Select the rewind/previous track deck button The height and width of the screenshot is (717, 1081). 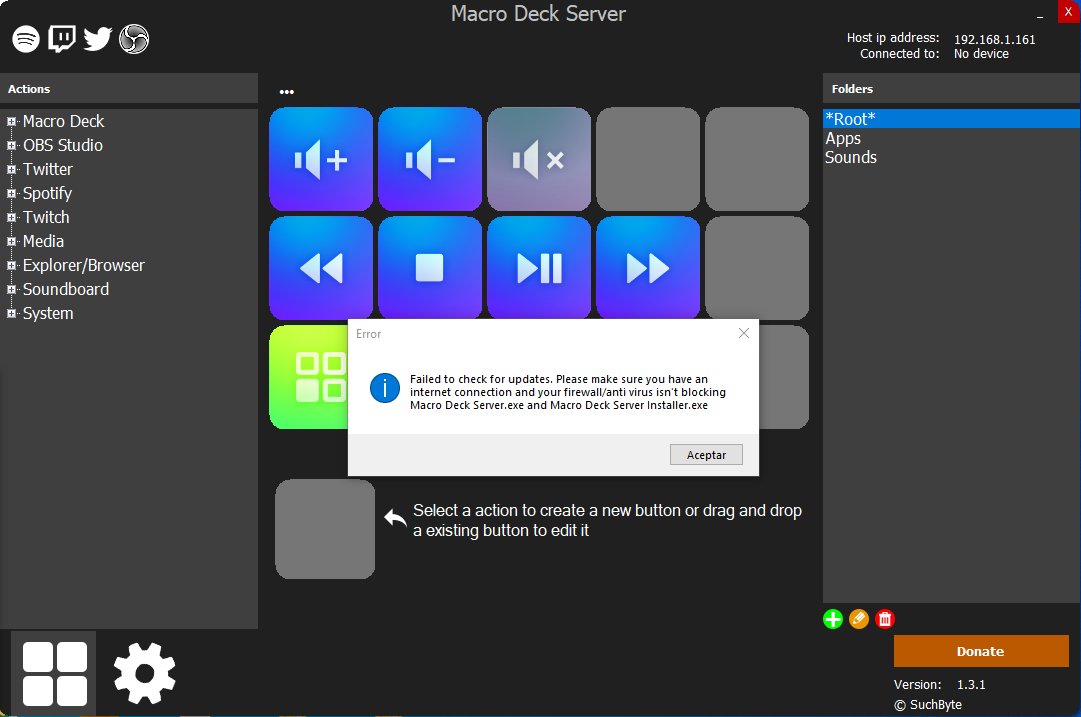[321, 268]
